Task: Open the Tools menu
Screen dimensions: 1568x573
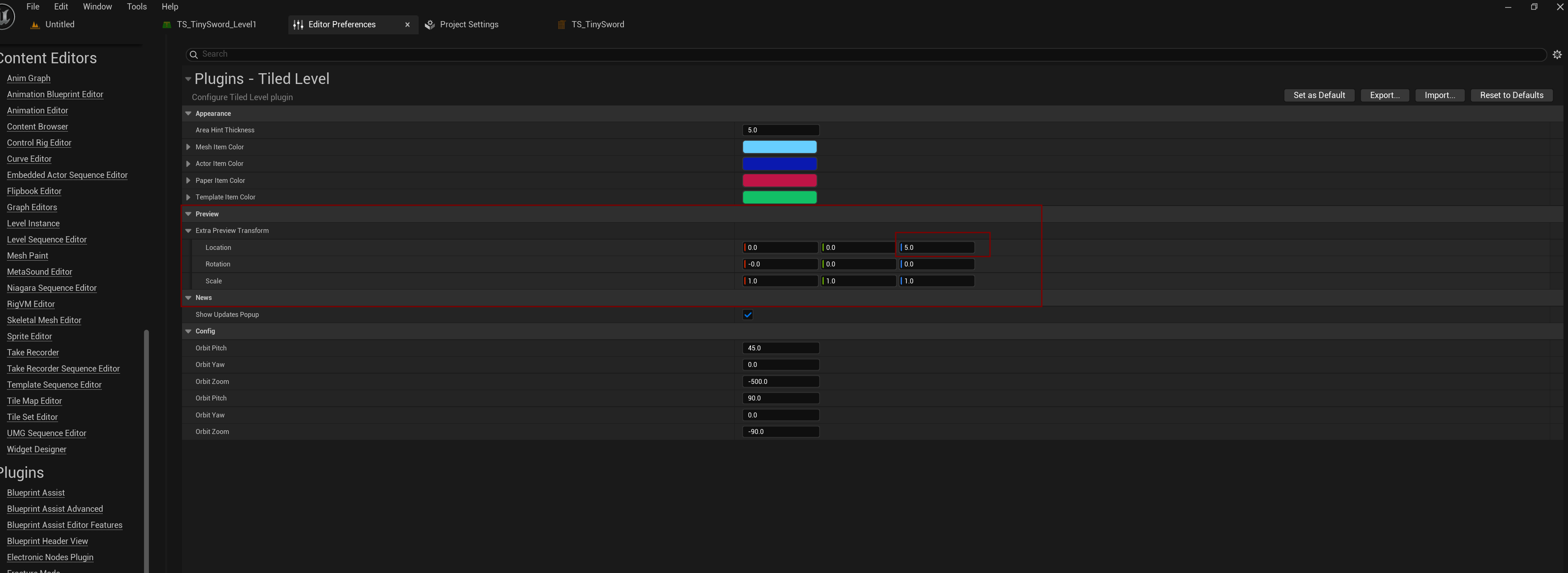Action: (137, 7)
